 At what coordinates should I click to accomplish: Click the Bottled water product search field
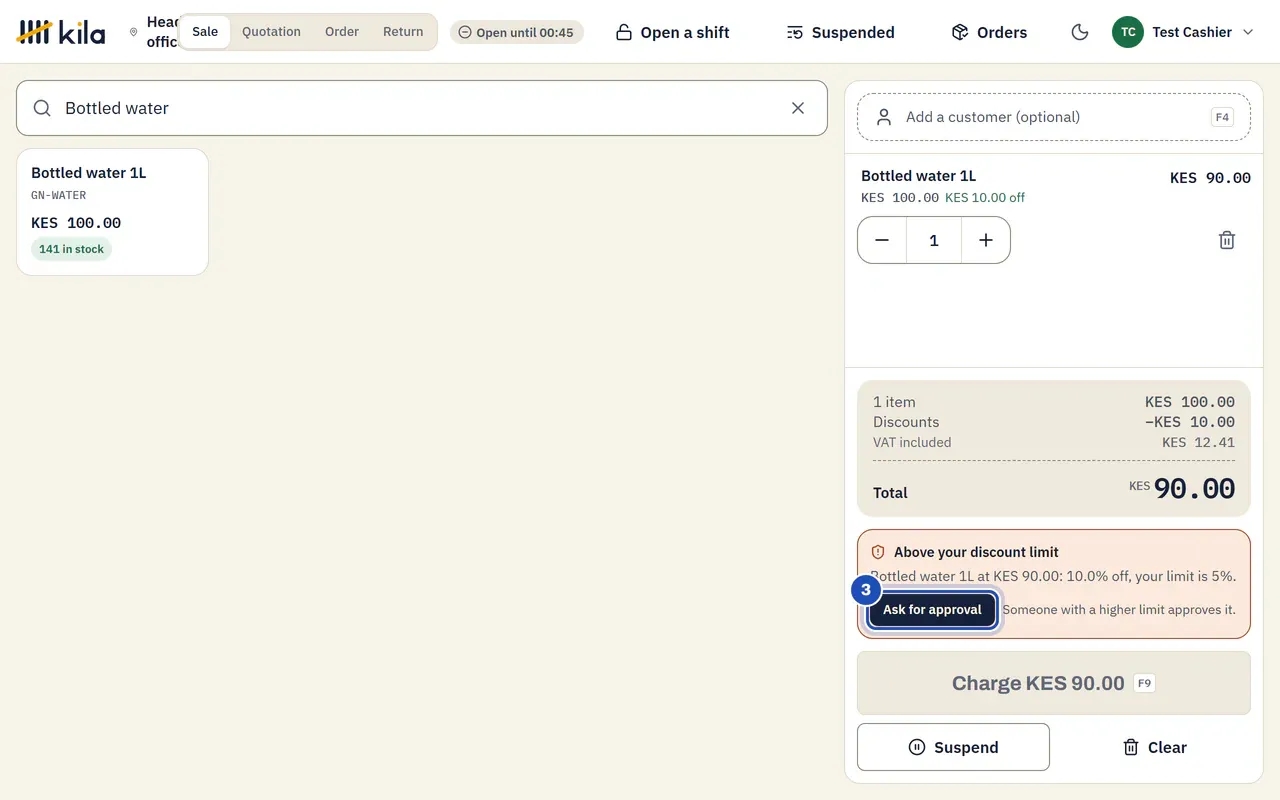click(422, 108)
